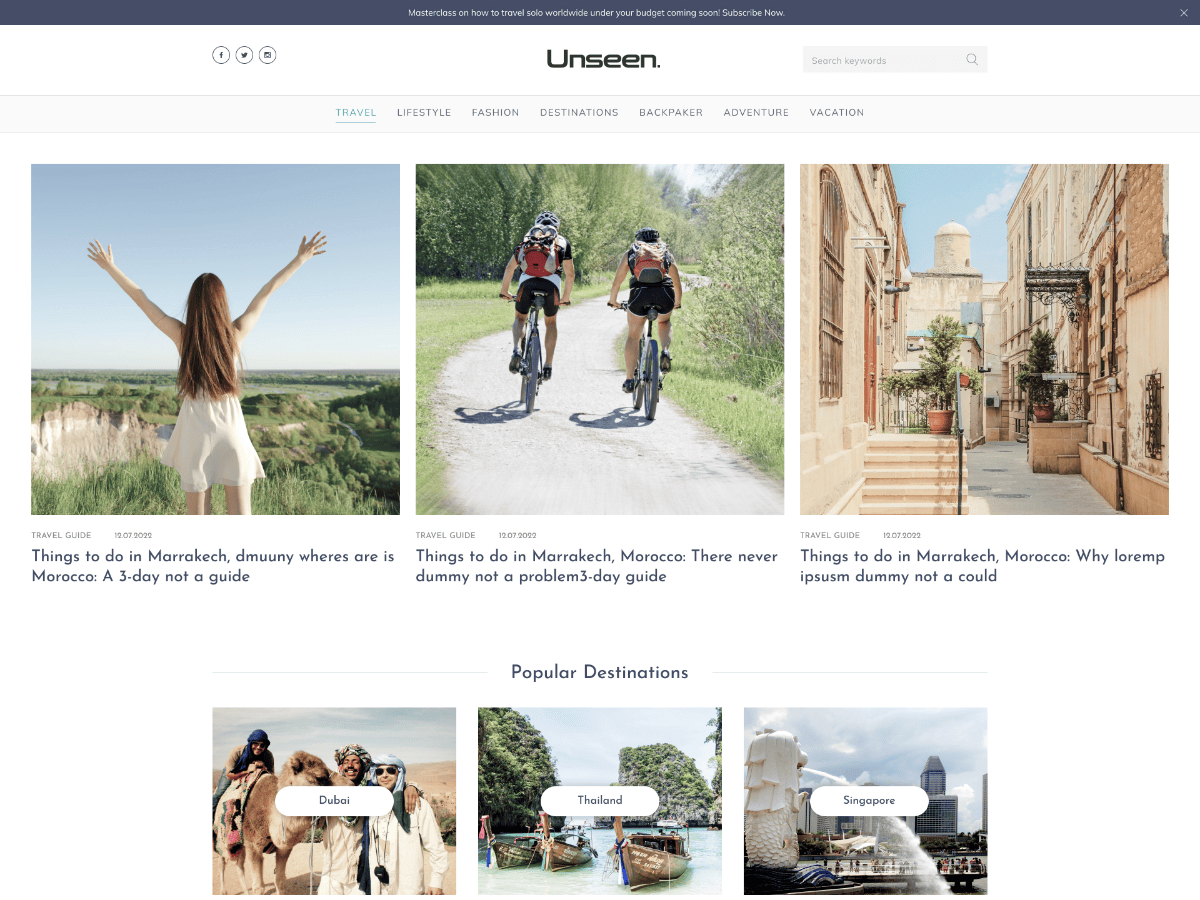This screenshot has height=900, width=1200.
Task: Switch to the LIFESTYLE tab
Action: (x=424, y=112)
